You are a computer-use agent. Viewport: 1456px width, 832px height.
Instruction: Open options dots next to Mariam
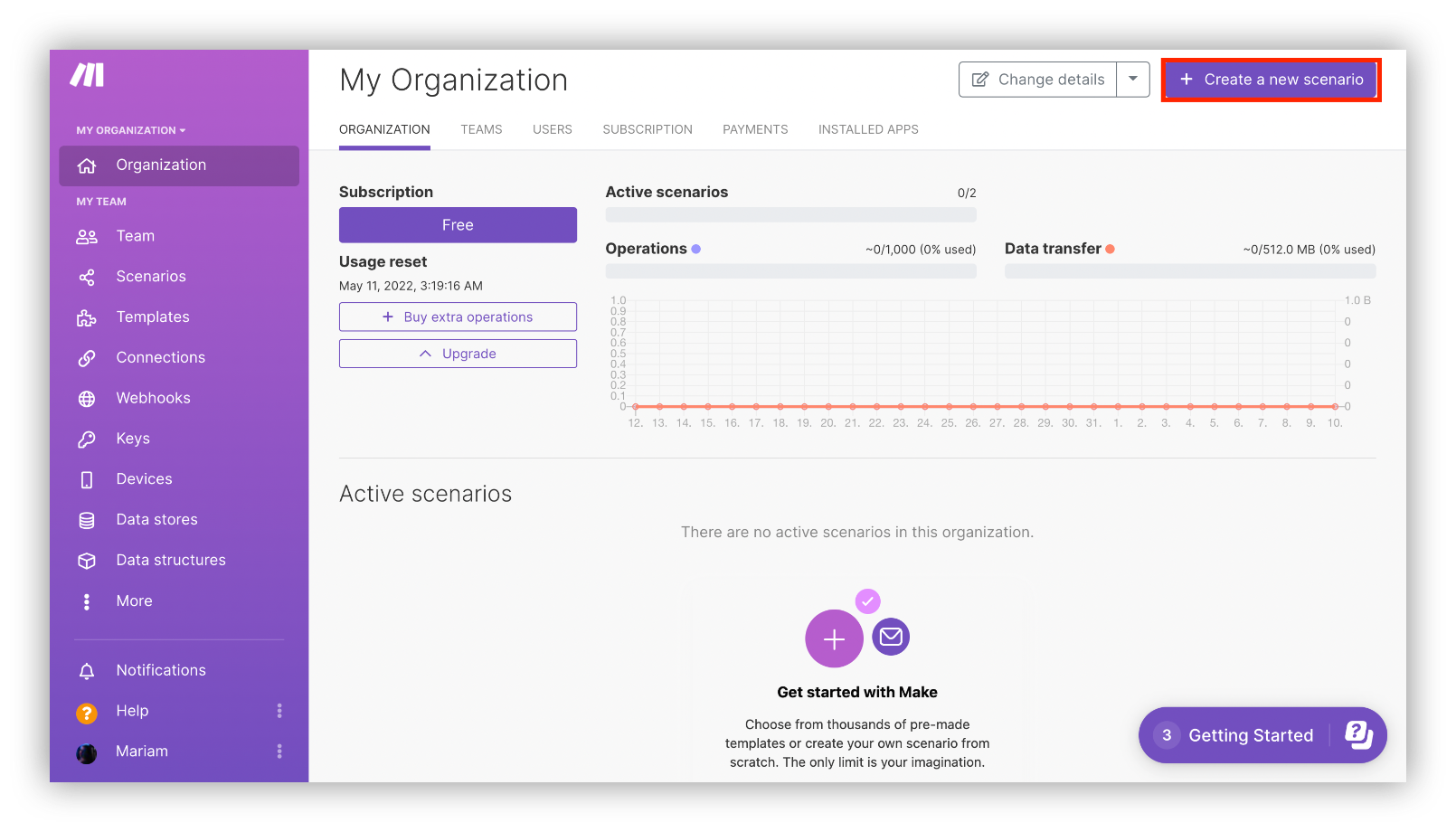279,752
